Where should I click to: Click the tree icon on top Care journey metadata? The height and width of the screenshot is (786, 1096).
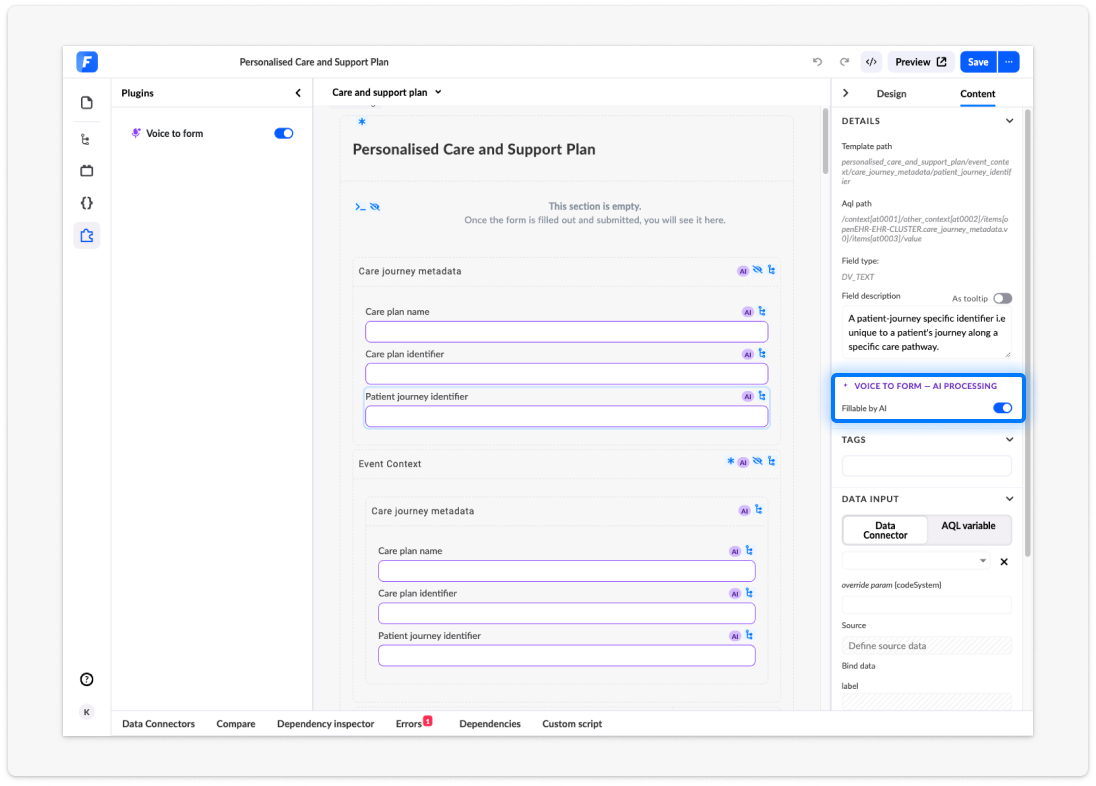772,270
